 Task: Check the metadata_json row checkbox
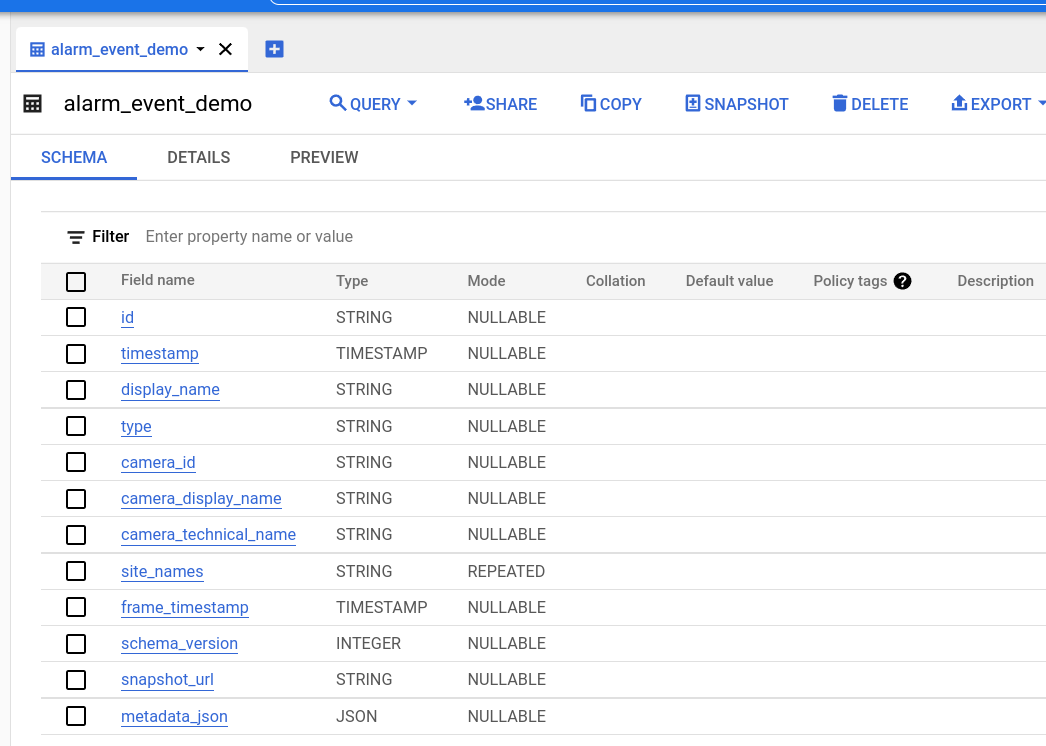click(76, 716)
